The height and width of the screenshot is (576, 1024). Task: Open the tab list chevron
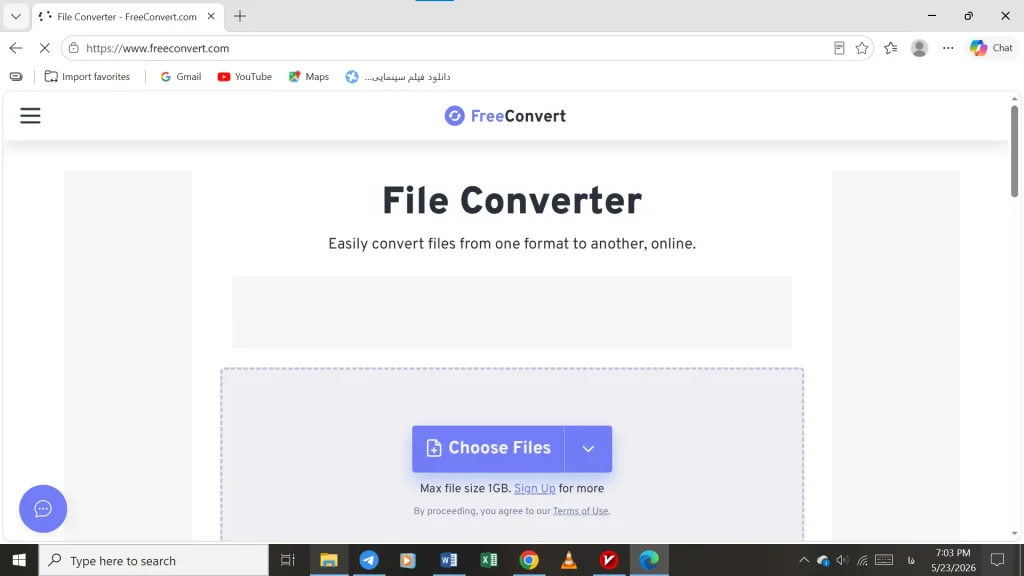tap(16, 16)
